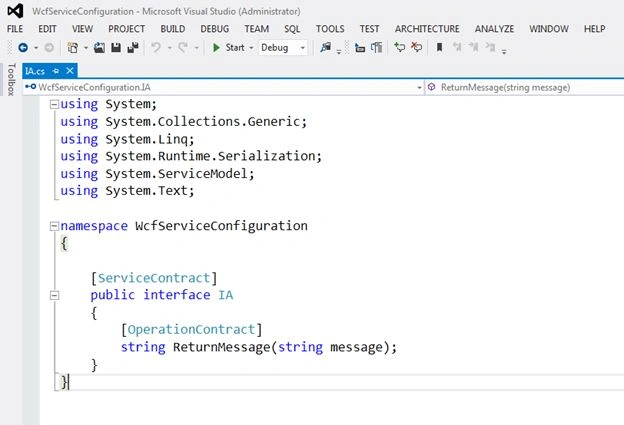Click the Redo icon

point(183,48)
